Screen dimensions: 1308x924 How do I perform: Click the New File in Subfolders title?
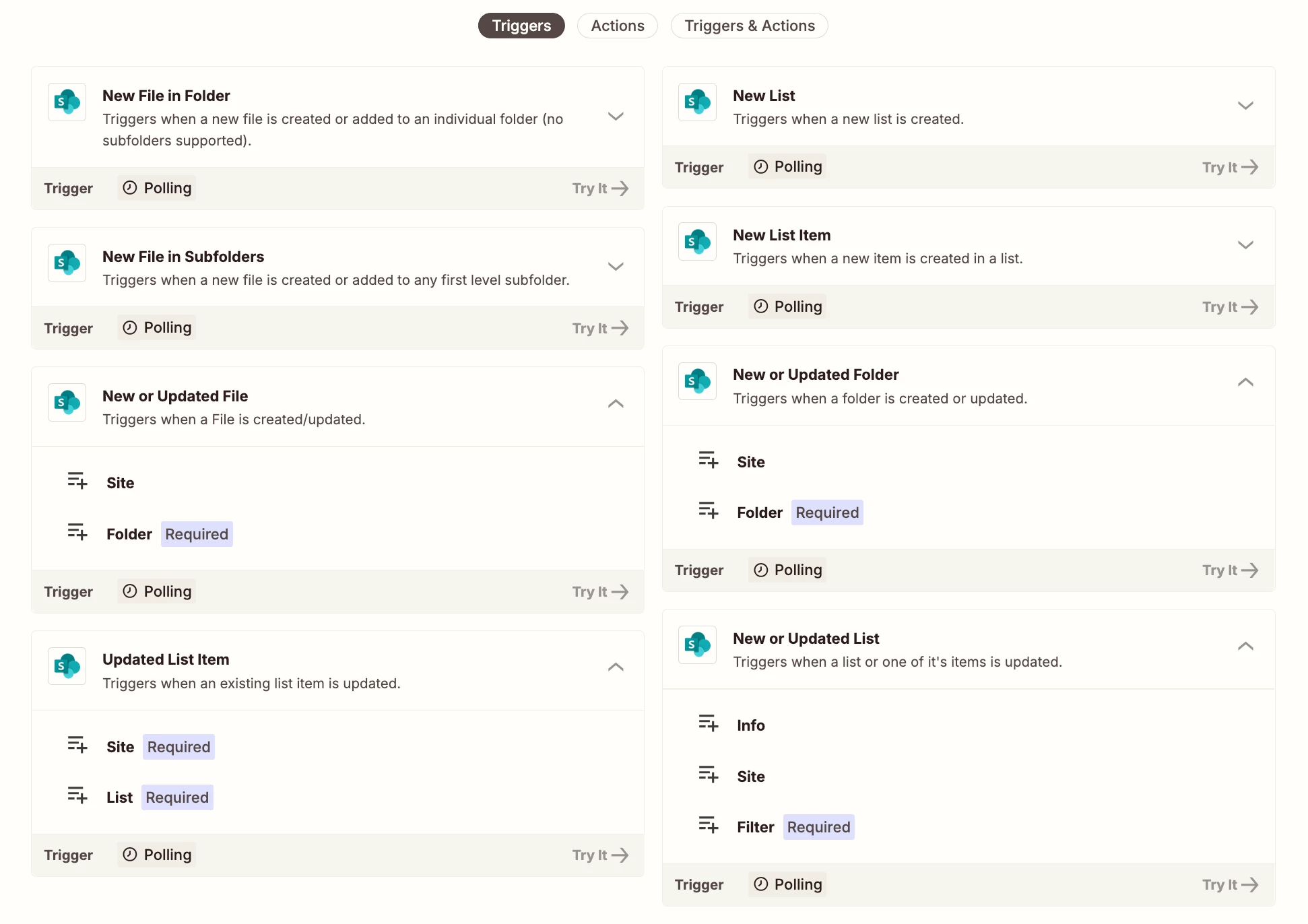(183, 257)
